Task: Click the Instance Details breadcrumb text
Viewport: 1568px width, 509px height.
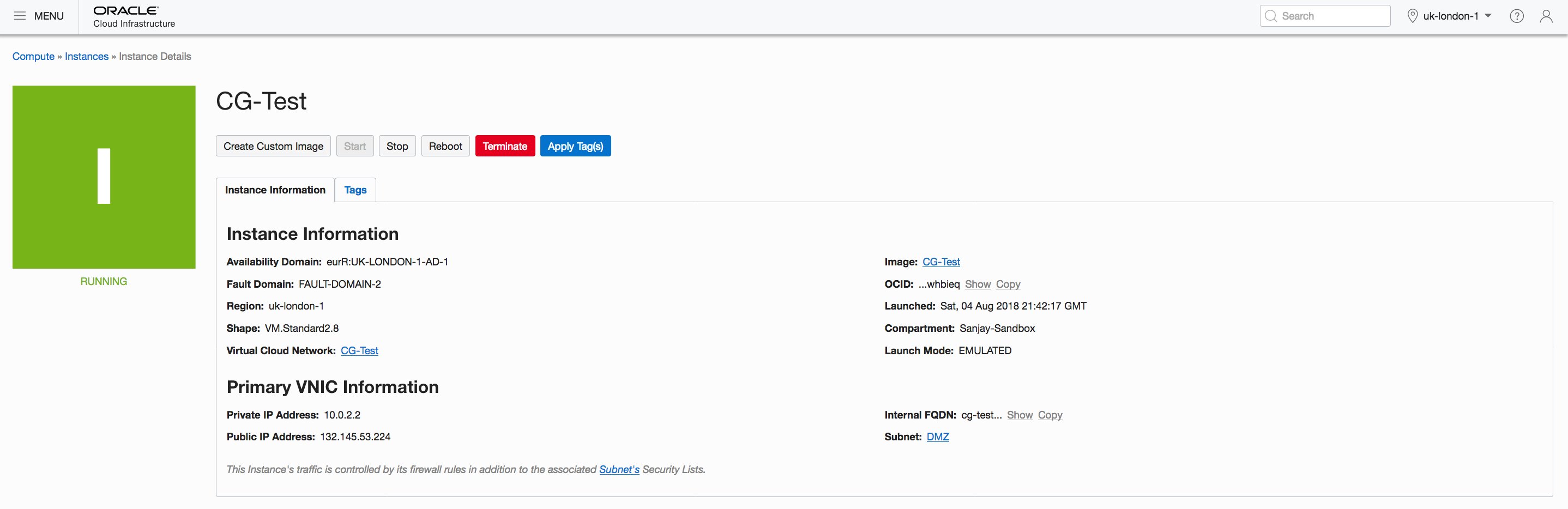Action: point(155,57)
